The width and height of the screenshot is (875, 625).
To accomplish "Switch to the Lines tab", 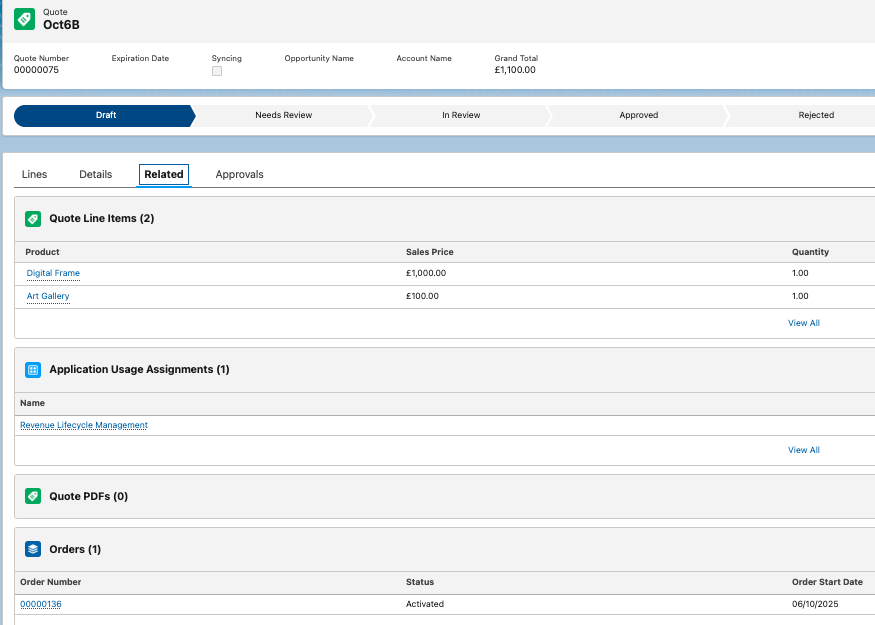I will tap(34, 174).
